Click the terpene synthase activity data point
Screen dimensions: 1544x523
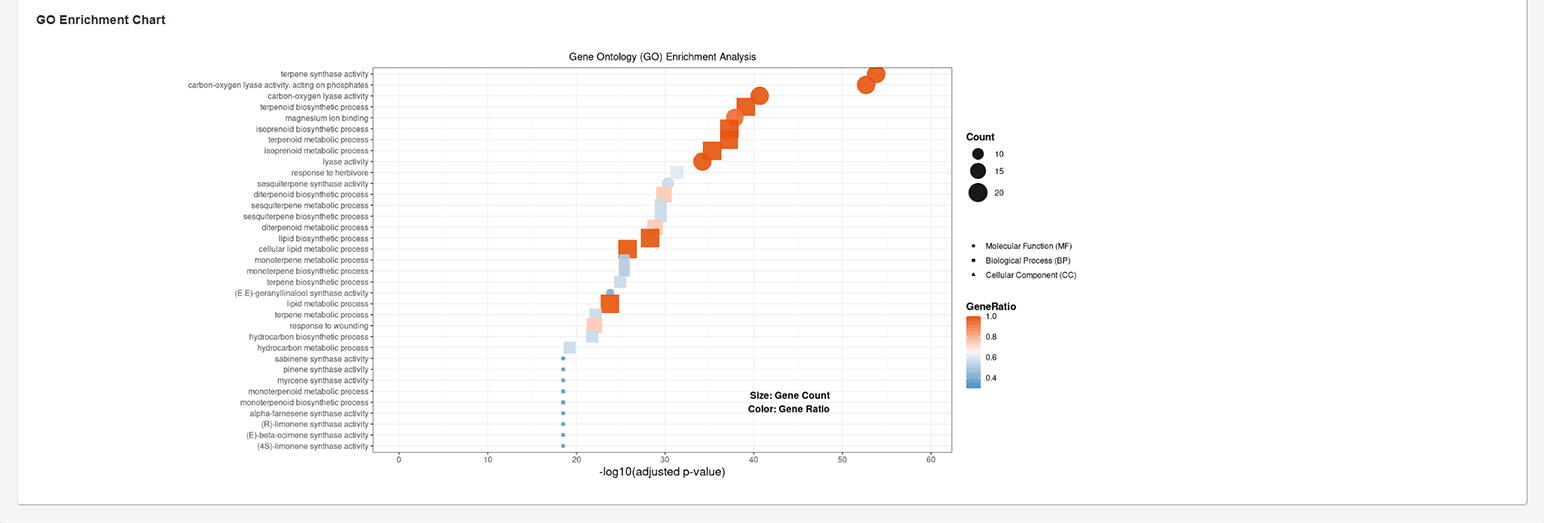click(x=876, y=74)
